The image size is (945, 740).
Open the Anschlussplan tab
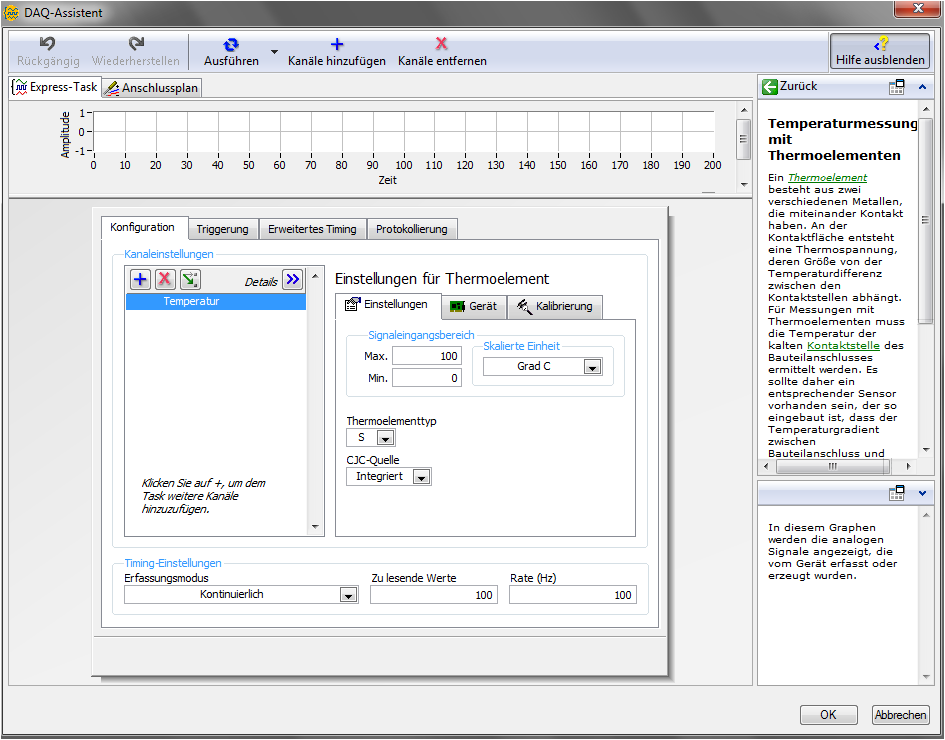coord(152,88)
